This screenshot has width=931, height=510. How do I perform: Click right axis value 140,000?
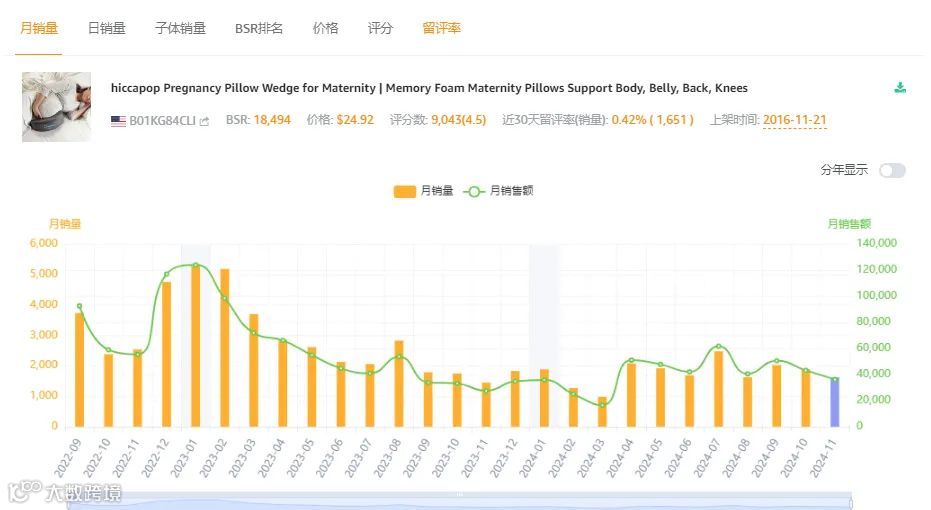click(x=876, y=243)
